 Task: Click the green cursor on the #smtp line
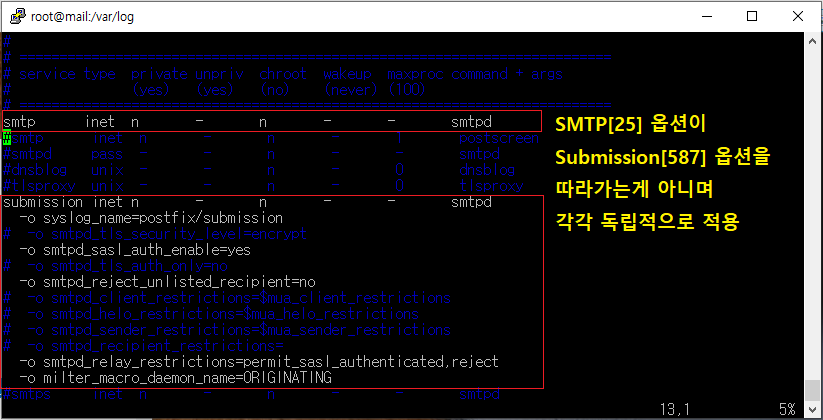(x=7, y=138)
